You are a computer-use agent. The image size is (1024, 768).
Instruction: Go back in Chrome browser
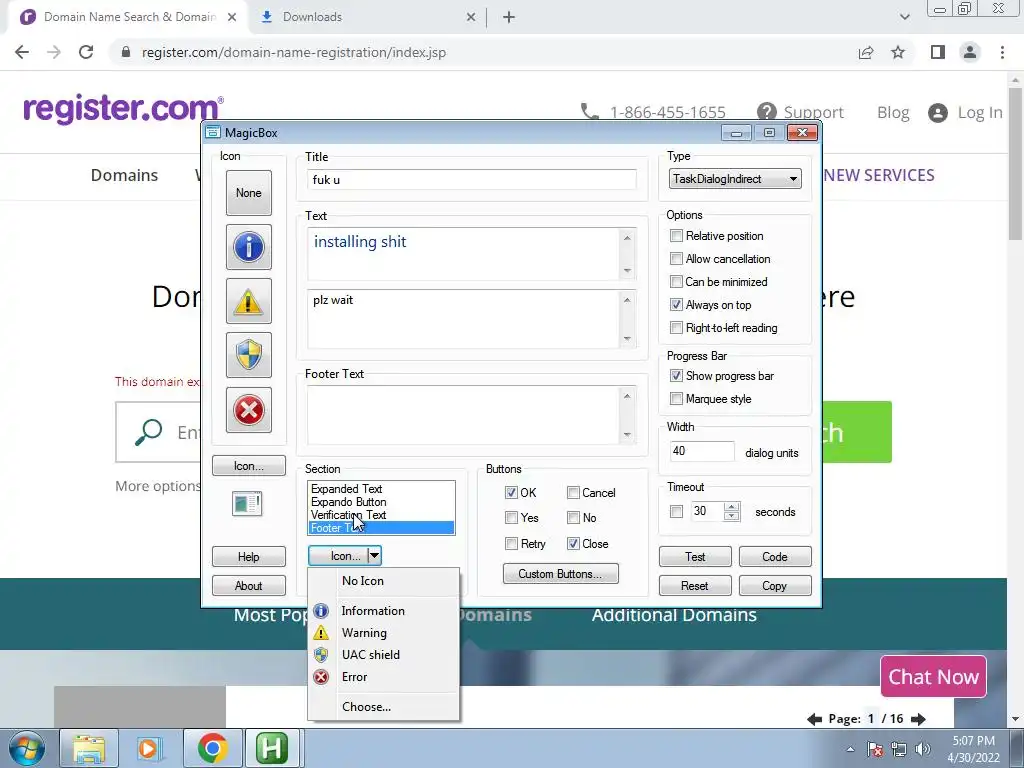point(22,52)
